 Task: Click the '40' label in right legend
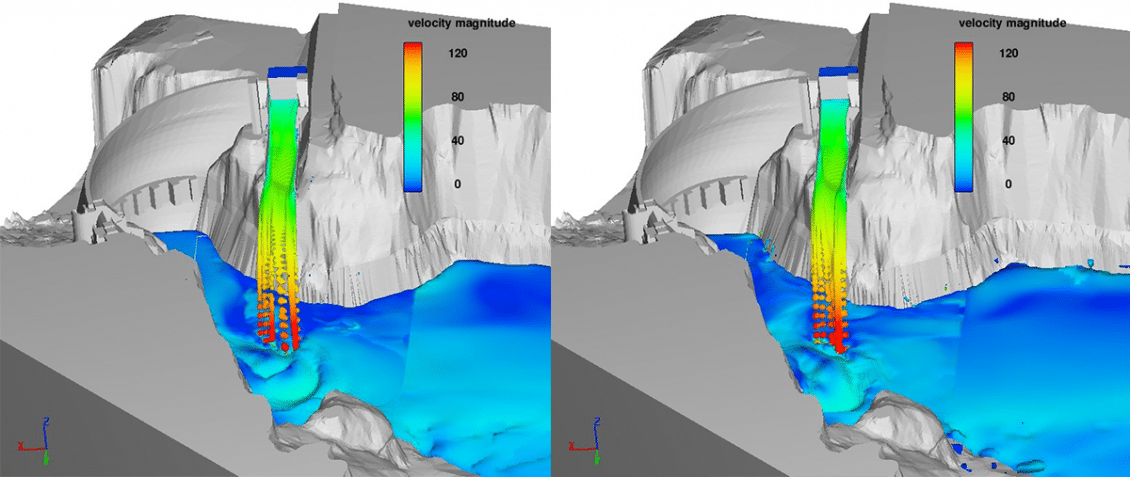[1008, 141]
